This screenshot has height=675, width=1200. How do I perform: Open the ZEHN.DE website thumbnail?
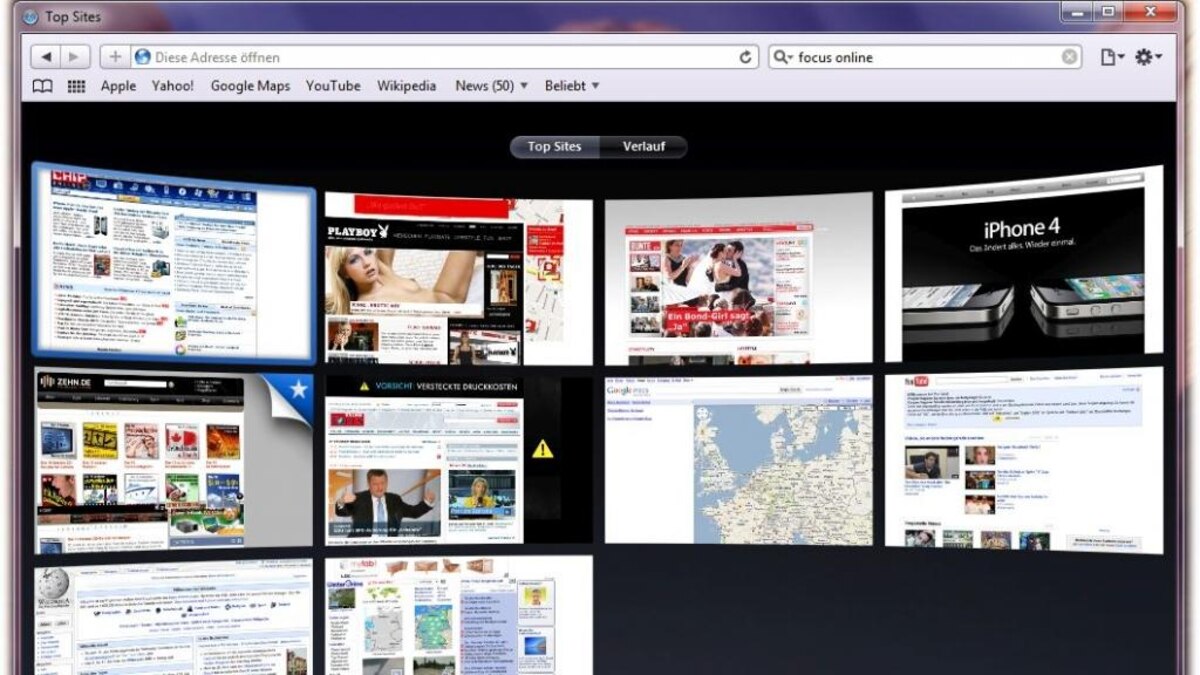click(x=174, y=460)
